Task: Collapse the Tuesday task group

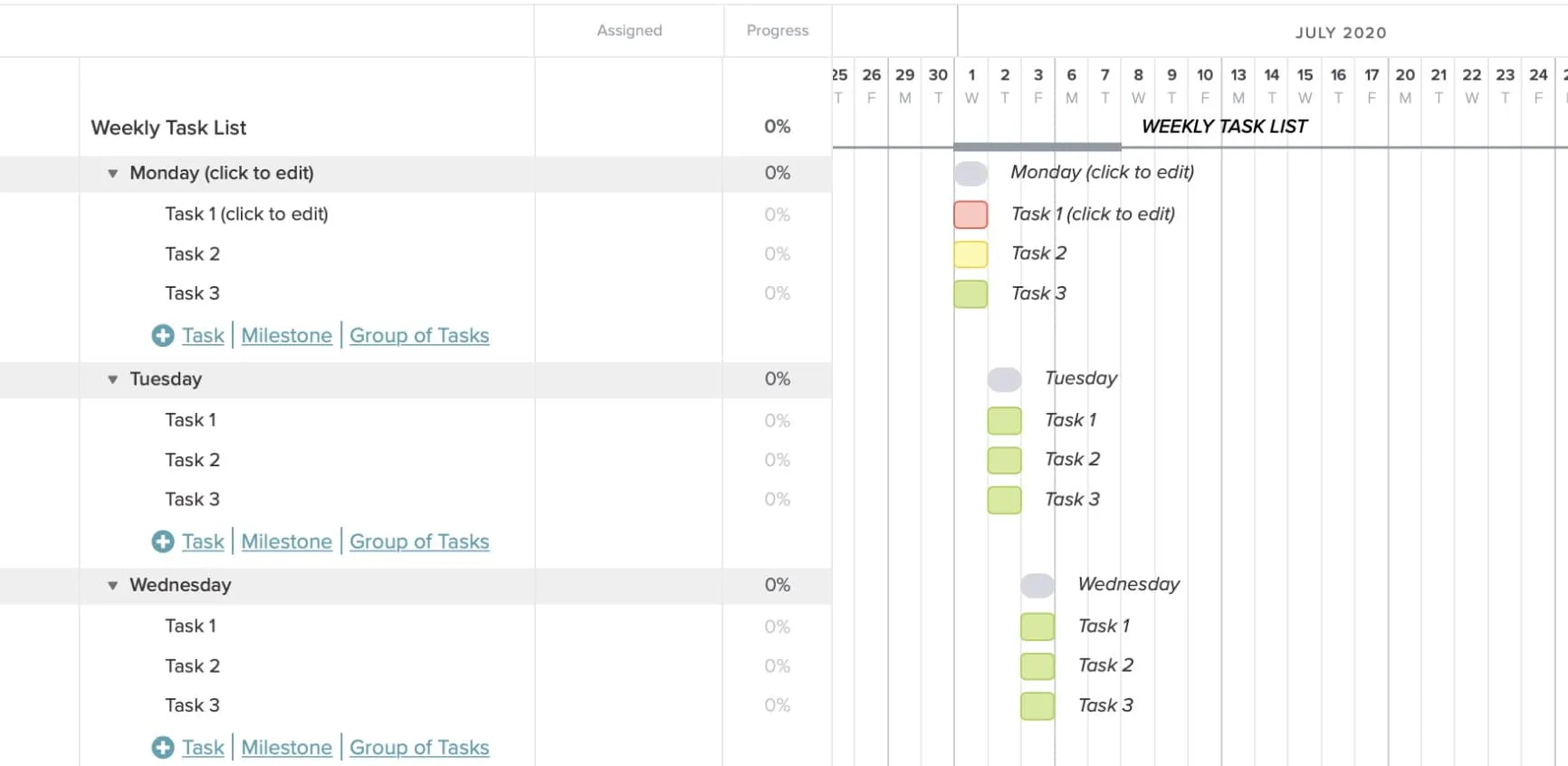Action: point(111,379)
